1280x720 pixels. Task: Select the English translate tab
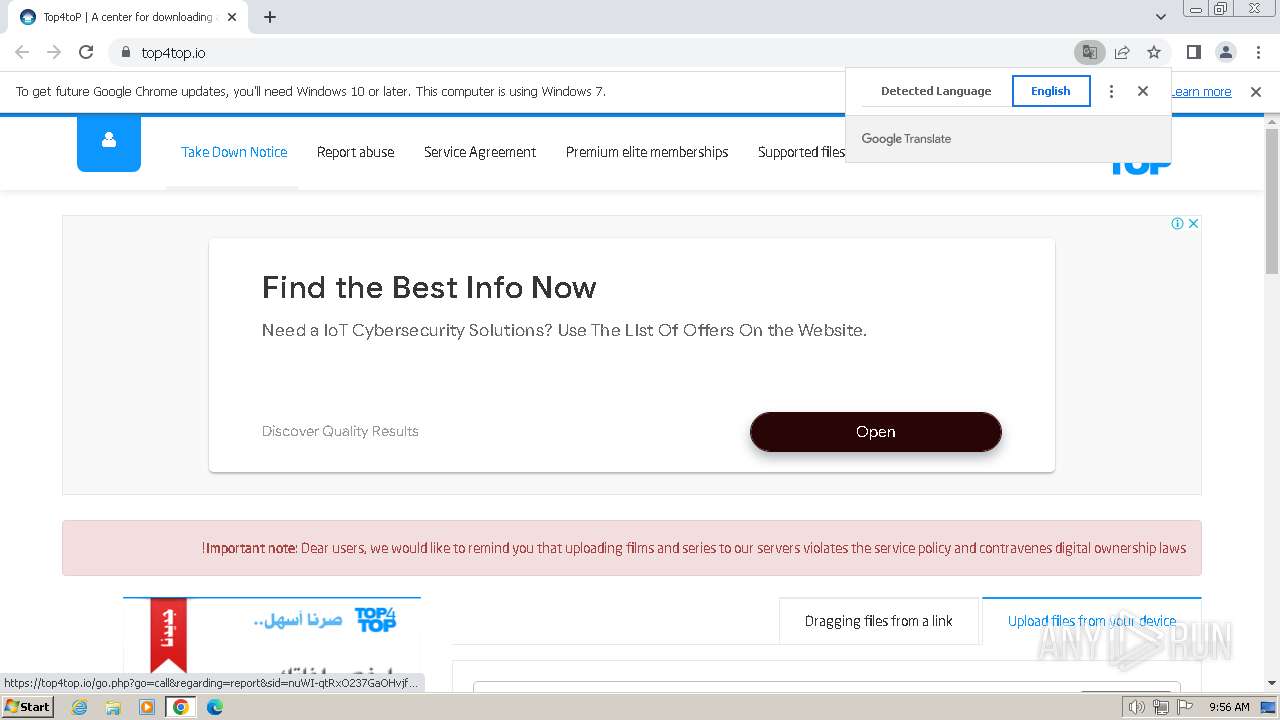[1051, 91]
